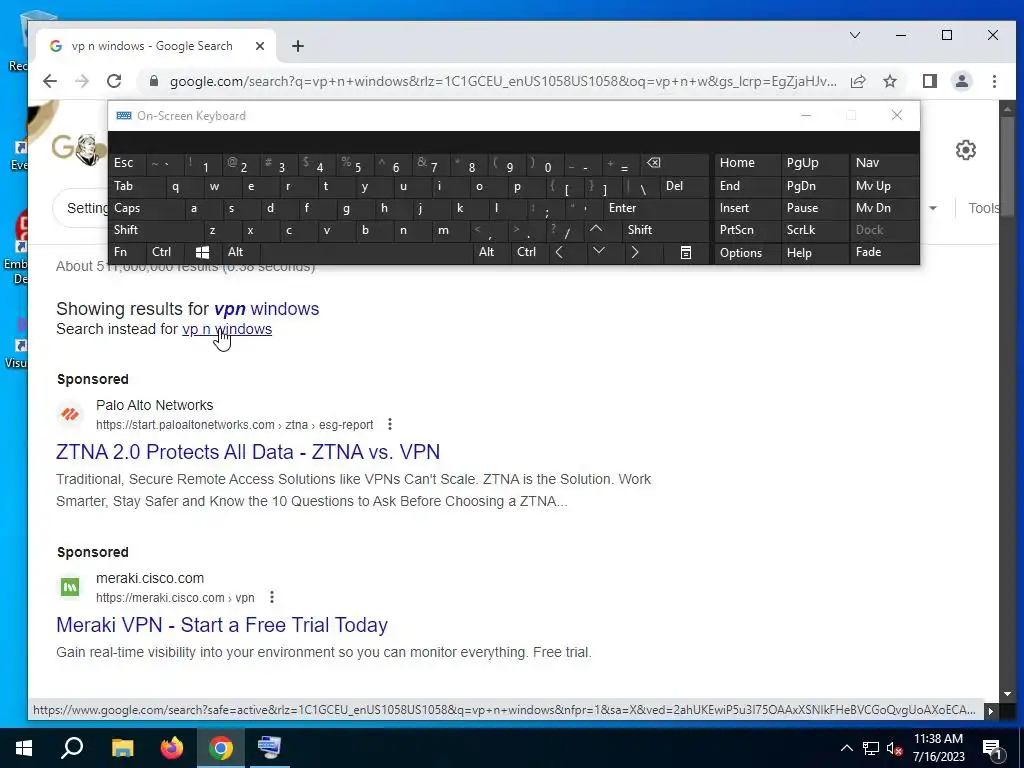
Task: Close the On-Screen Keyboard window
Action: pos(897,116)
